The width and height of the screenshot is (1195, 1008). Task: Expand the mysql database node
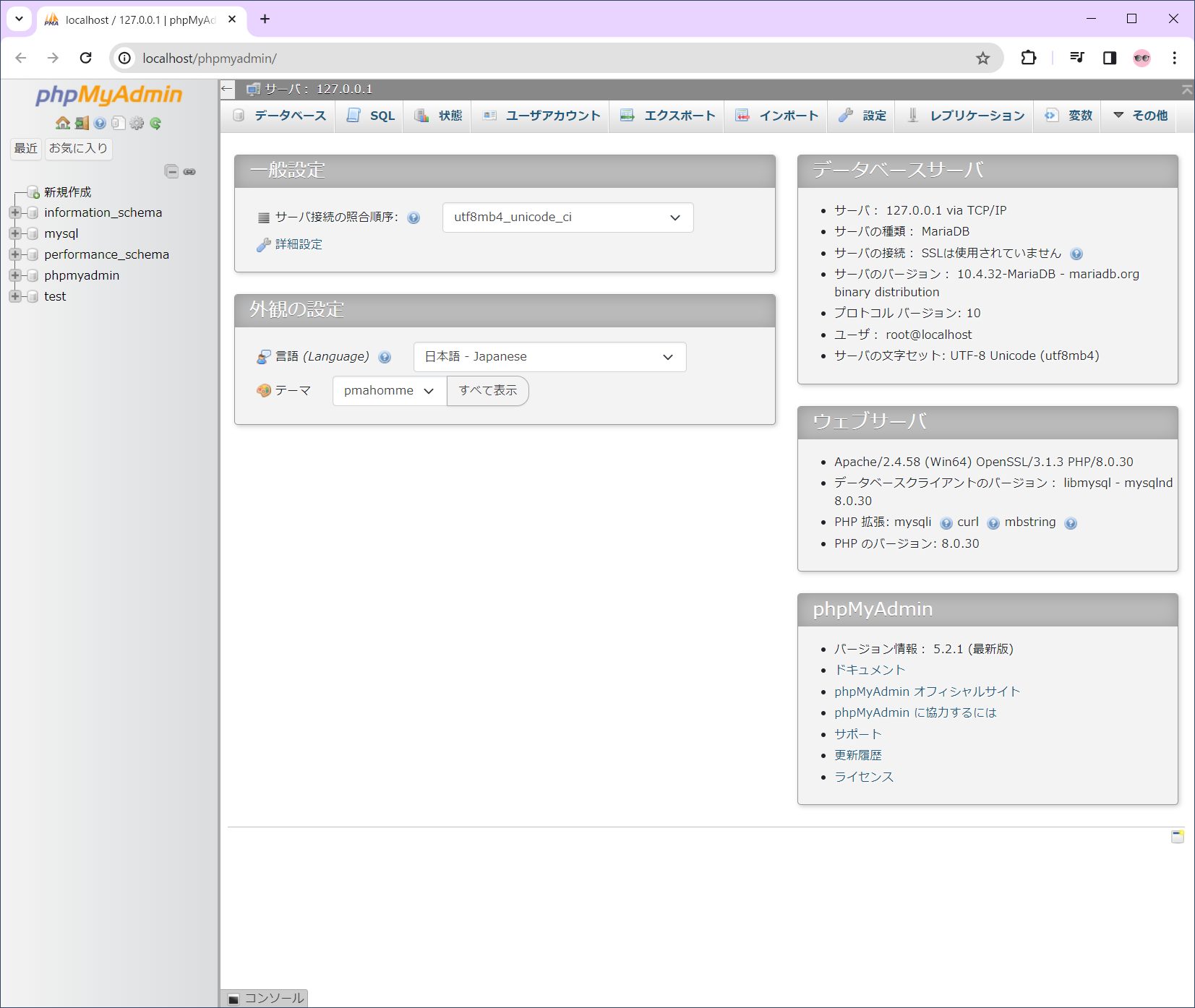point(14,233)
